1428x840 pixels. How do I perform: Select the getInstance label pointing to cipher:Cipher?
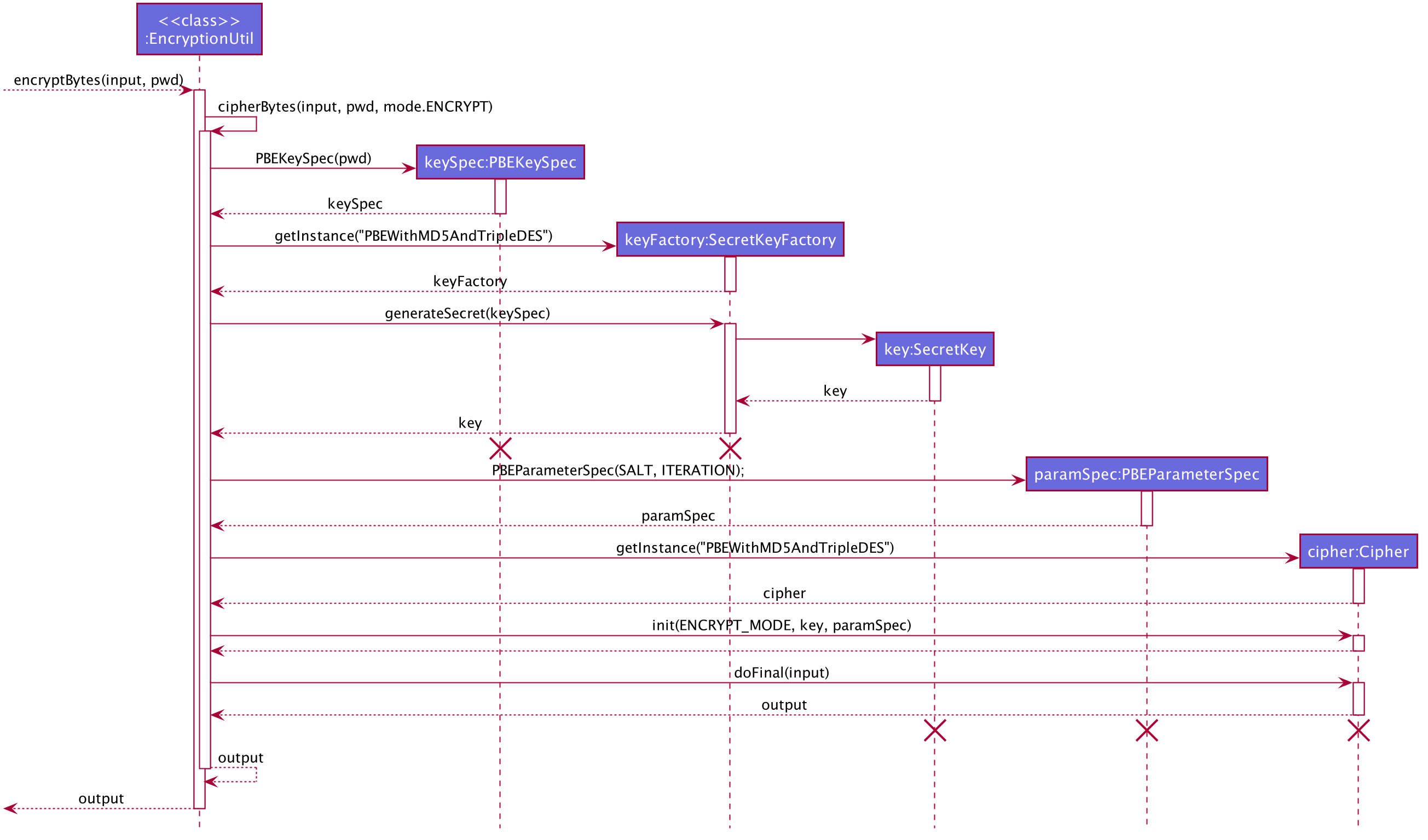pyautogui.click(x=756, y=549)
